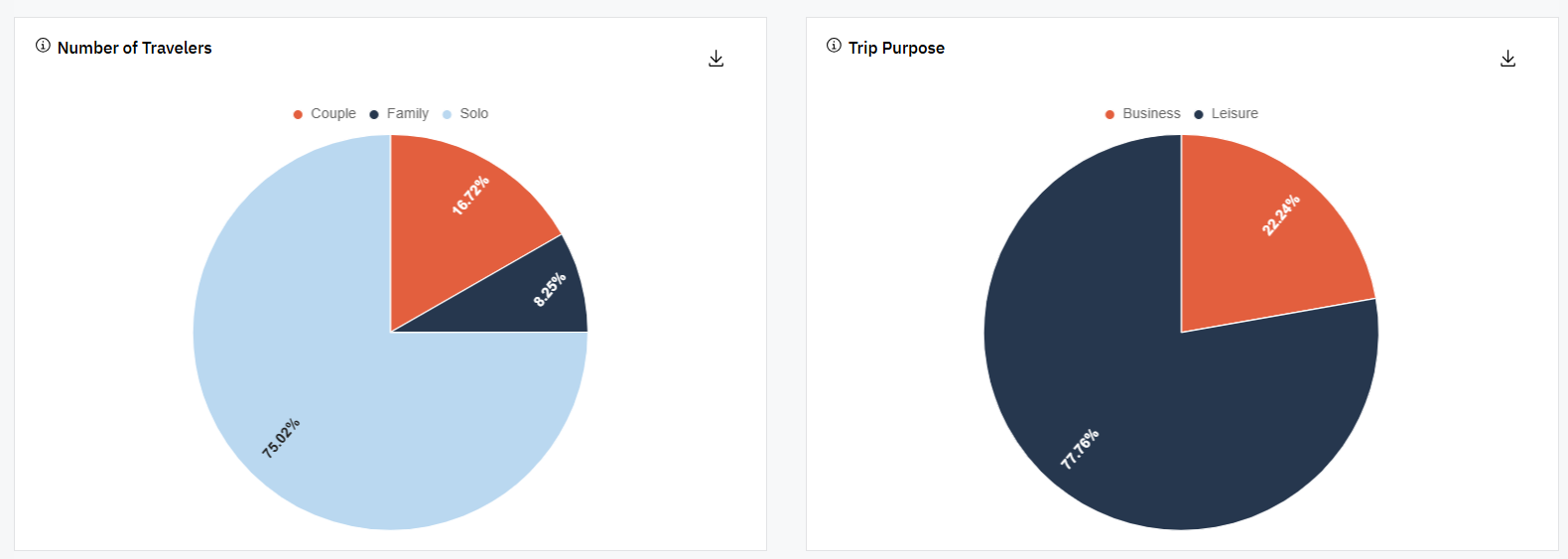The image size is (1568, 559).
Task: Click the info icon beside Number of Travelers
Action: coord(43,46)
